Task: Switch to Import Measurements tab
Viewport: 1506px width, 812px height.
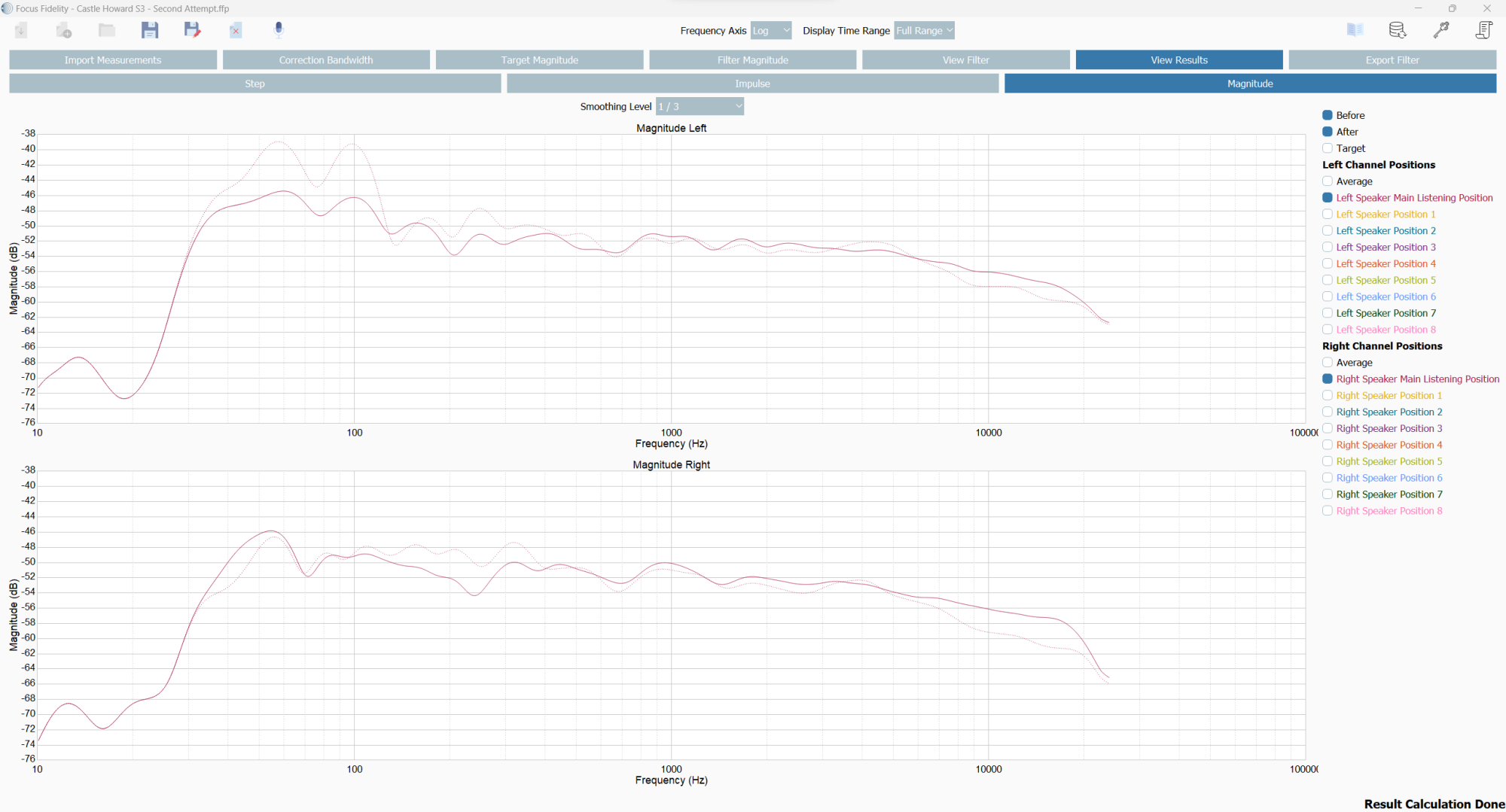Action: 113,60
